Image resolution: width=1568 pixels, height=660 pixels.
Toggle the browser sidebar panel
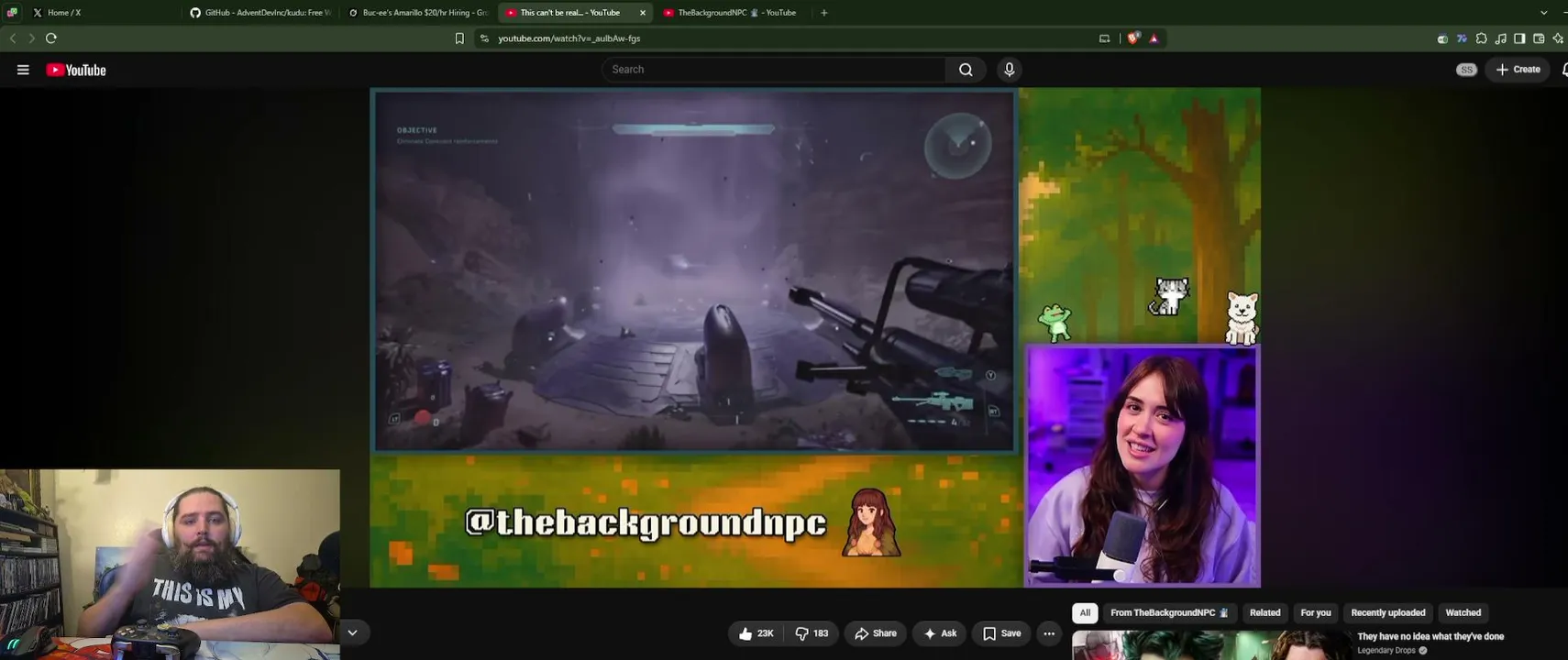coord(1519,38)
